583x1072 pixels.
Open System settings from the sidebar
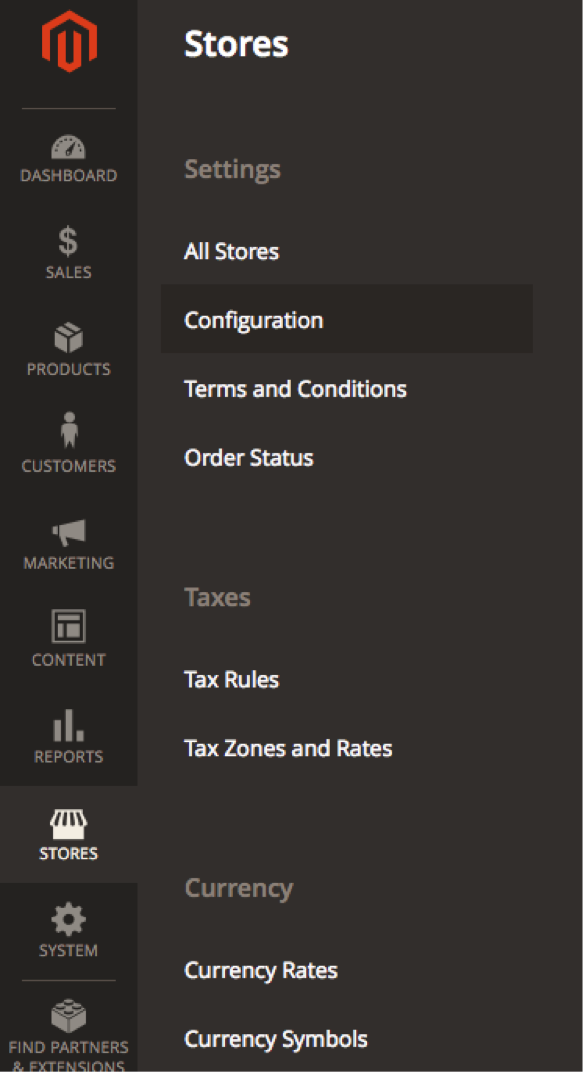point(68,932)
